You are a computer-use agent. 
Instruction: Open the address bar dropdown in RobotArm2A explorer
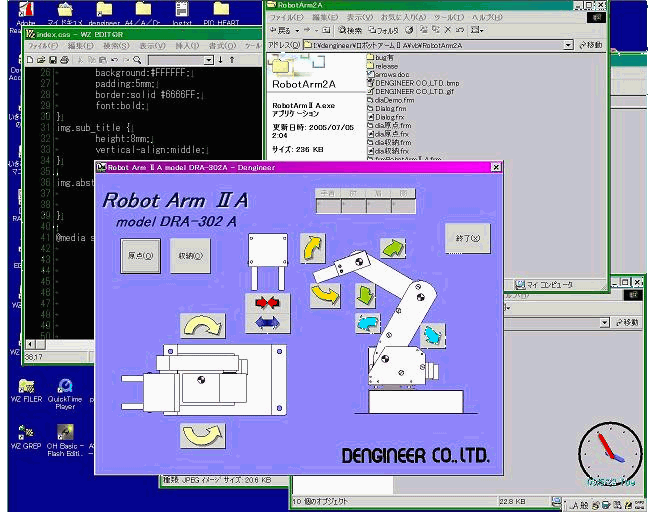[568, 45]
